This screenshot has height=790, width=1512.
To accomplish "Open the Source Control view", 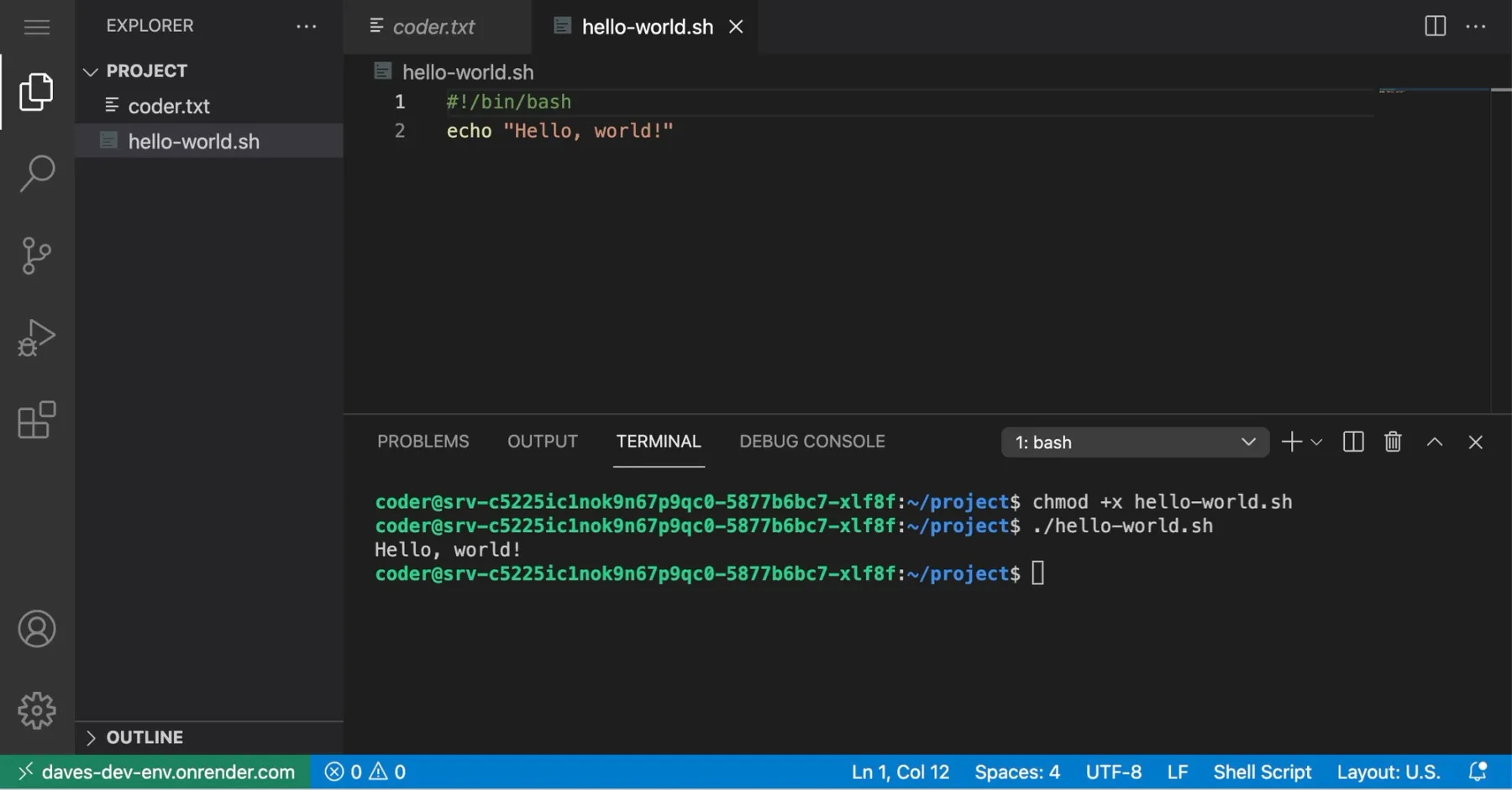I will [x=36, y=255].
